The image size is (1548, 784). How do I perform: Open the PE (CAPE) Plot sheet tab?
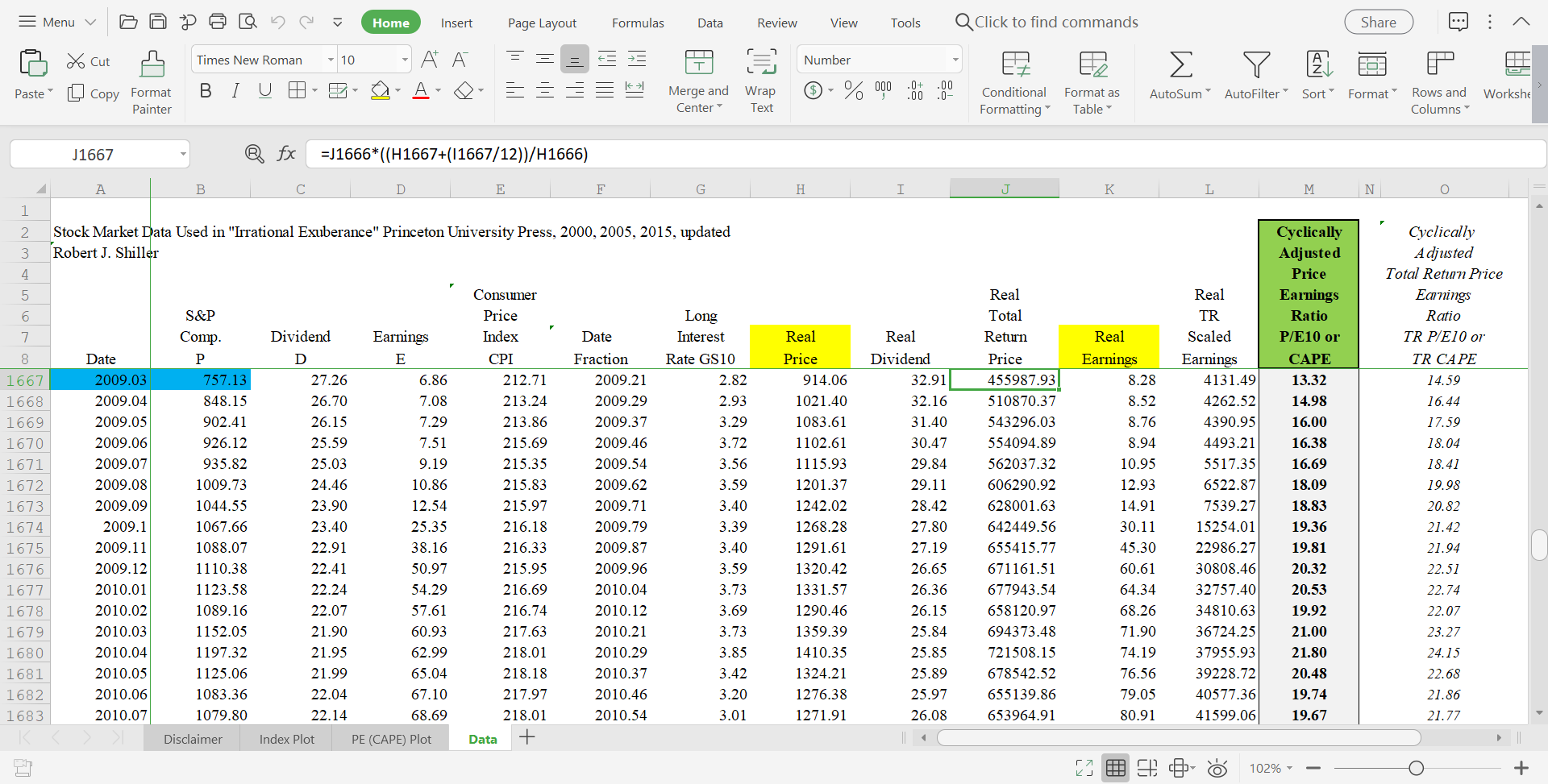[391, 739]
